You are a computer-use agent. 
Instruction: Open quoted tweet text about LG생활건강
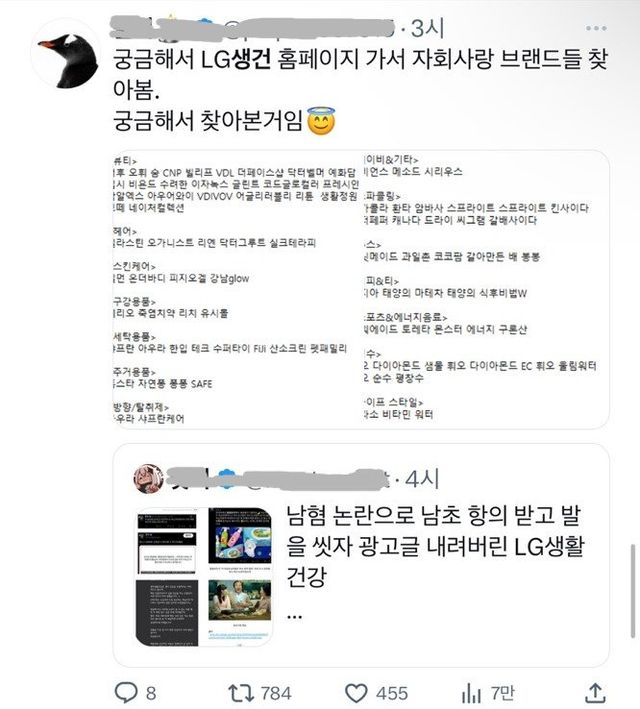(x=434, y=546)
